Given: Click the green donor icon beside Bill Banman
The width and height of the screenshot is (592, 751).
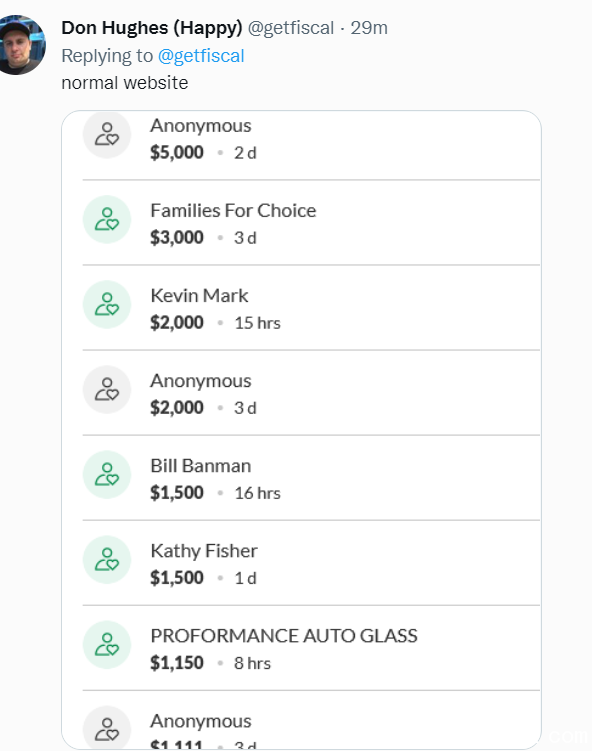Looking at the screenshot, I should click(107, 475).
